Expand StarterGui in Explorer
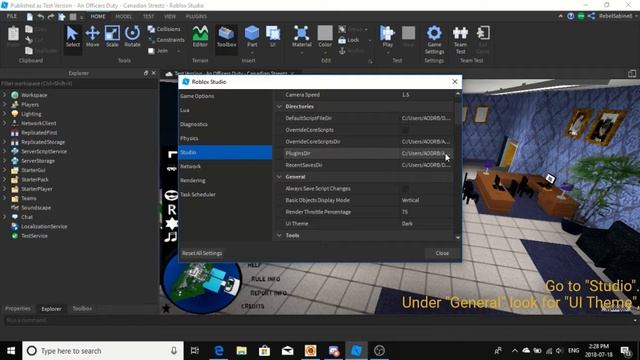 pyautogui.click(x=4, y=170)
